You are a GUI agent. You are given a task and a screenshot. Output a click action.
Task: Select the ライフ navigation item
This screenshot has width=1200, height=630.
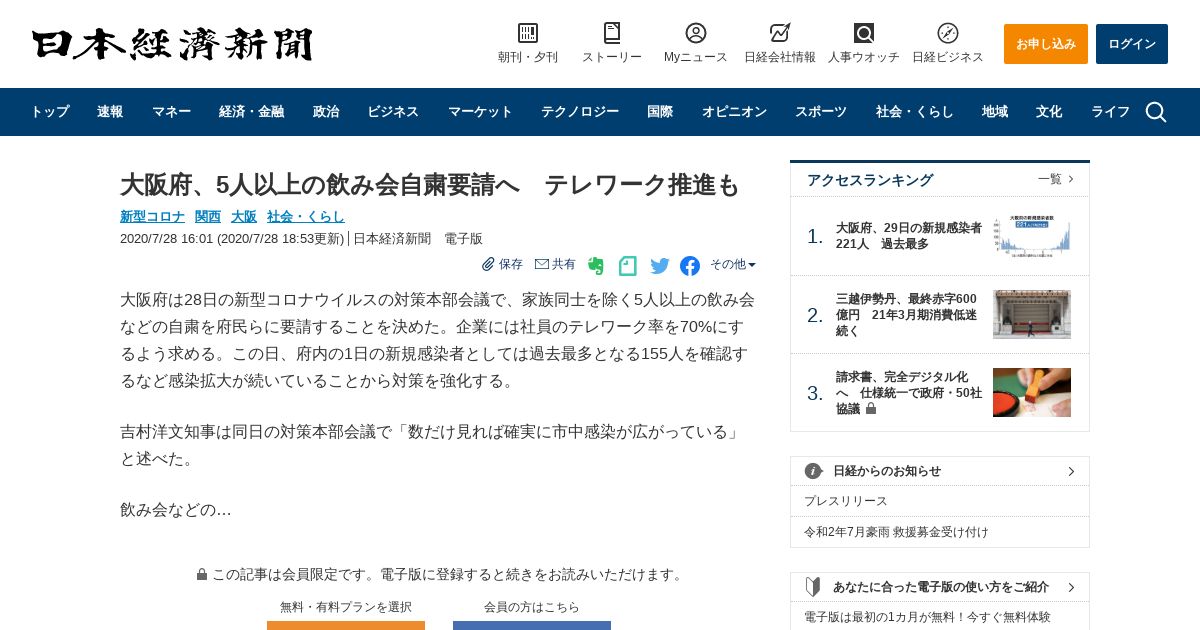[x=1110, y=112]
